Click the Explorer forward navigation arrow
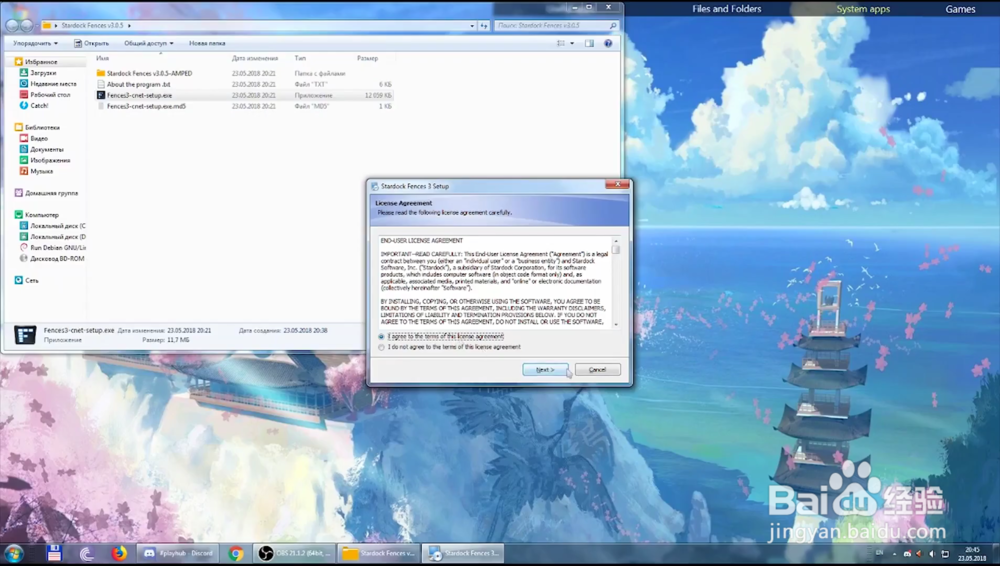Screen dimensions: 1000x566 pyautogui.click(x=27, y=26)
